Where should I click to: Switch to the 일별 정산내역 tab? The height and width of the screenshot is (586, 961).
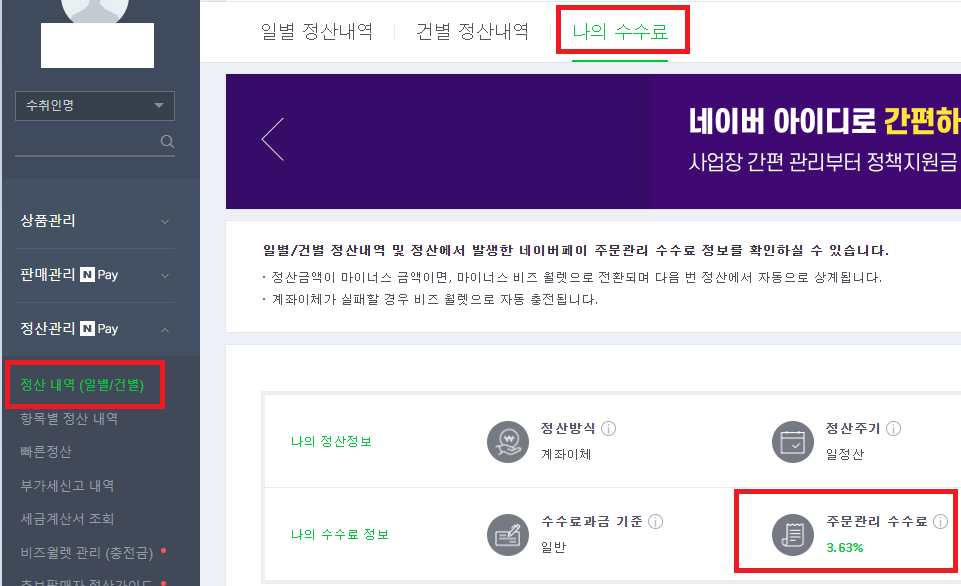pyautogui.click(x=316, y=32)
